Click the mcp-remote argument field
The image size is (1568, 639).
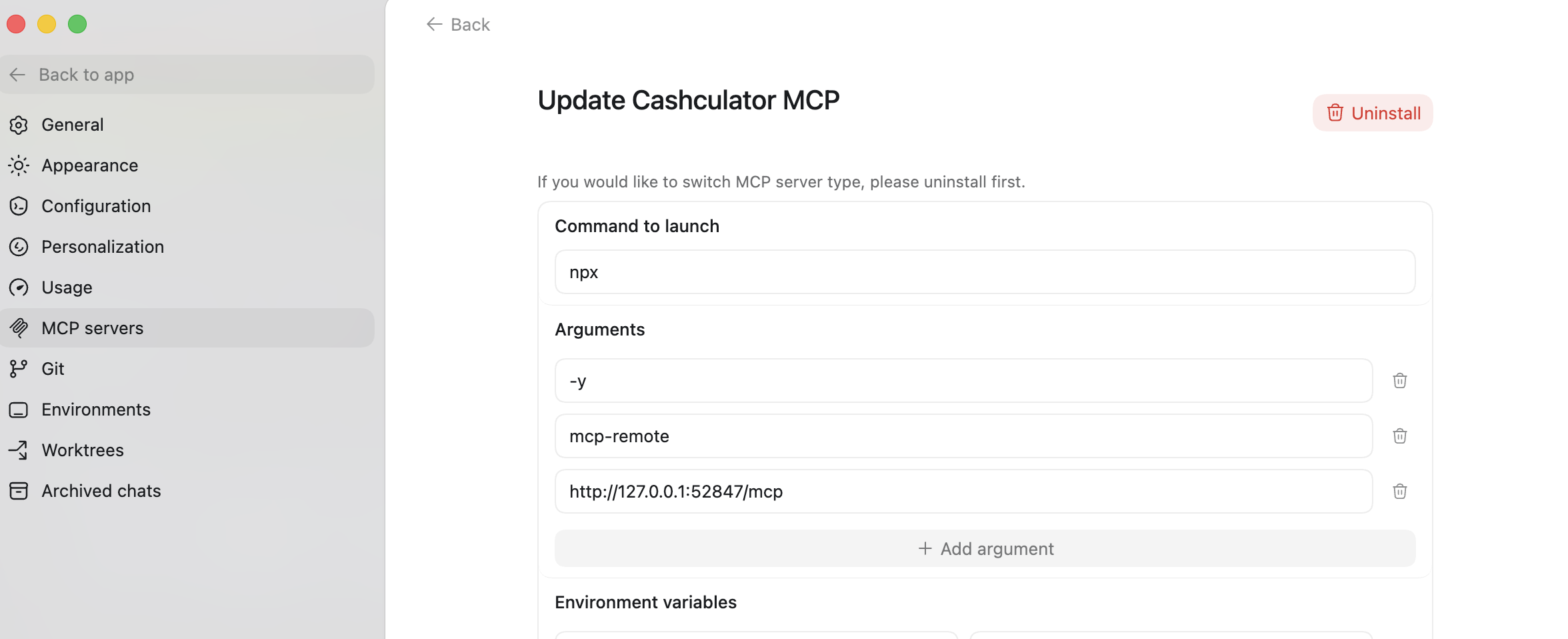pyautogui.click(x=963, y=436)
